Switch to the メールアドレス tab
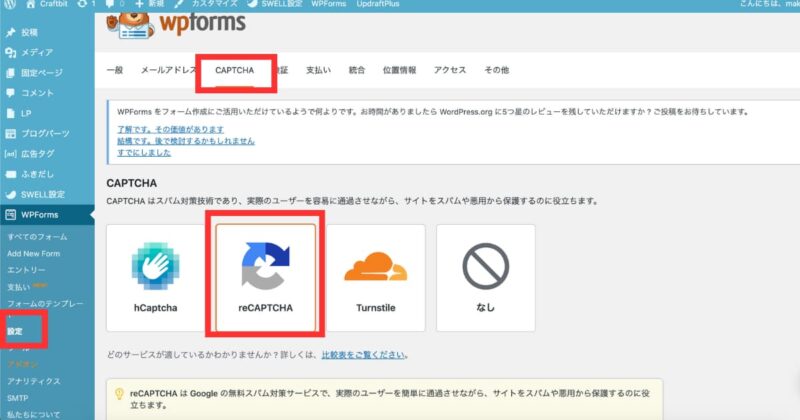The image size is (800, 420). [x=168, y=70]
